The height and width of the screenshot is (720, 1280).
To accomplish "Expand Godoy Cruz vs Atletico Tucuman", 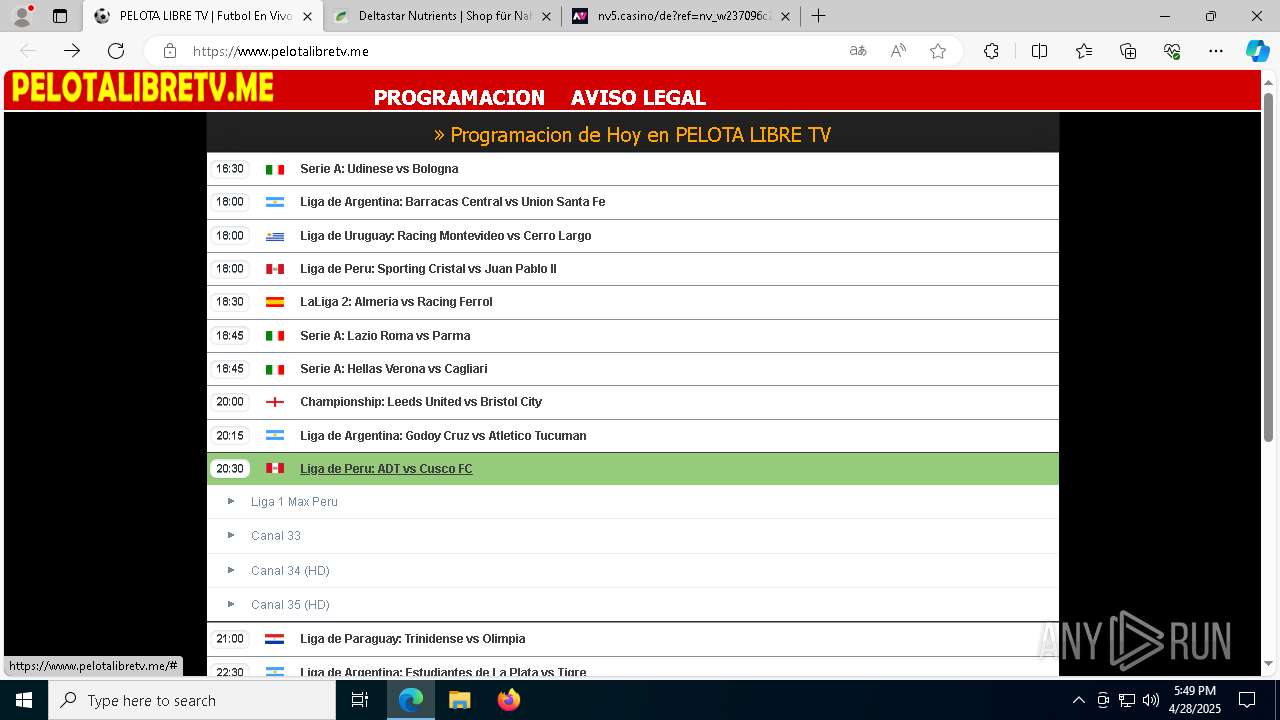I will point(632,436).
